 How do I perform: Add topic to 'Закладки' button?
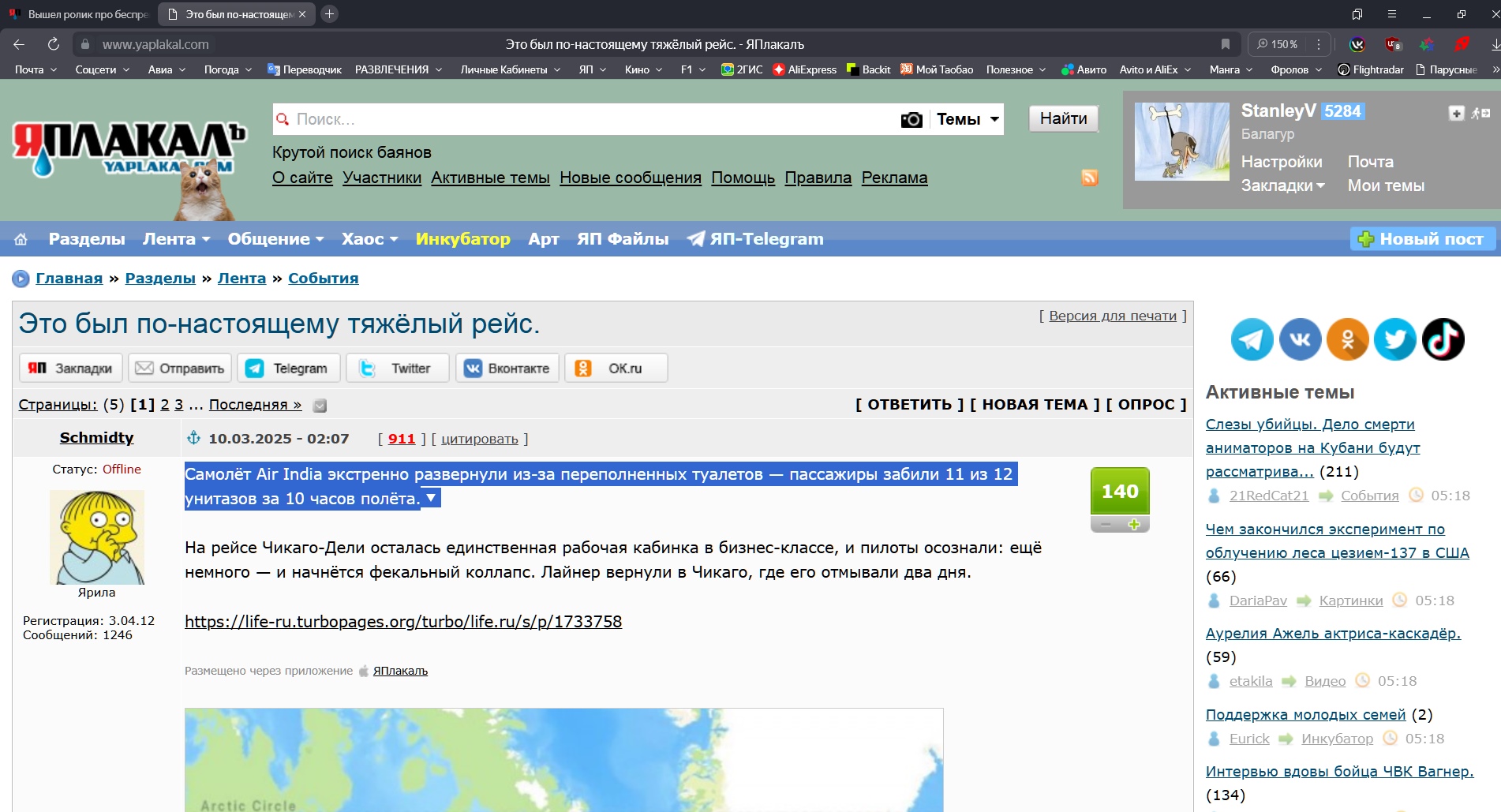point(71,369)
